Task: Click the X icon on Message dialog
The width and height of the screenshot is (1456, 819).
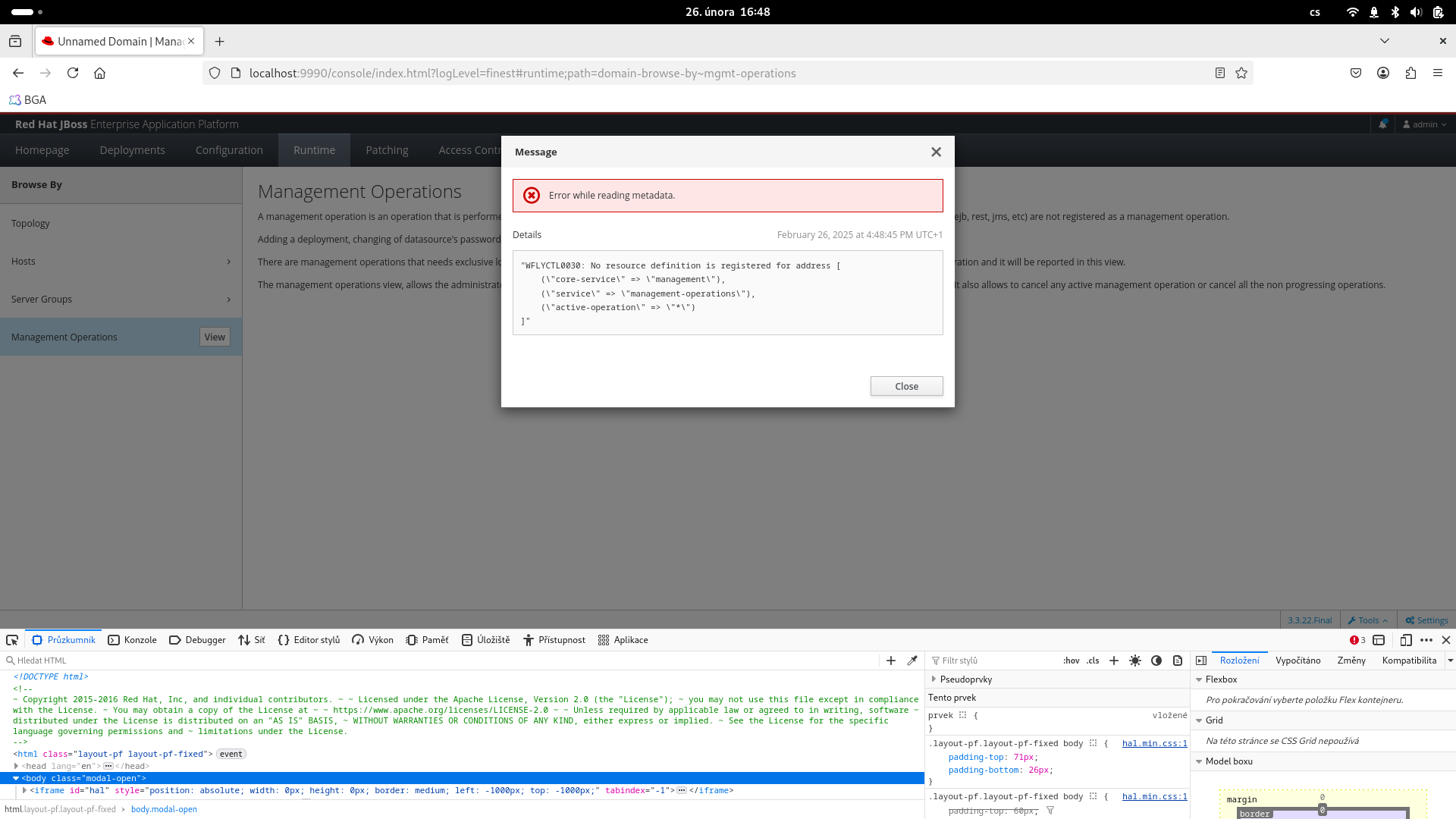Action: (936, 152)
